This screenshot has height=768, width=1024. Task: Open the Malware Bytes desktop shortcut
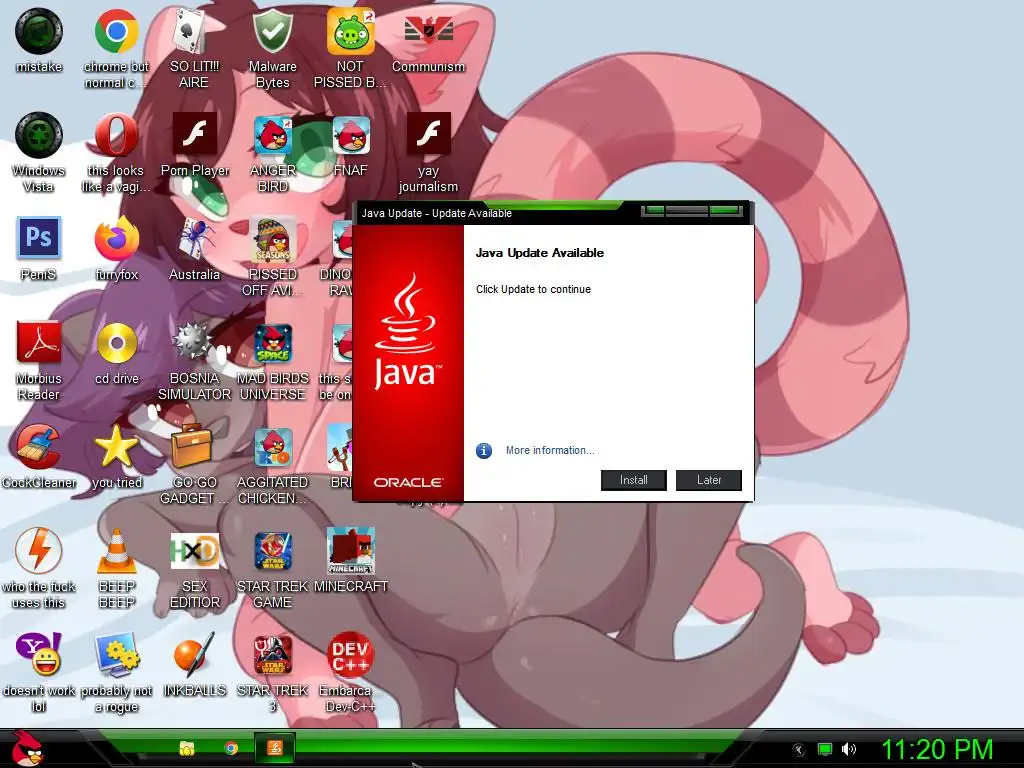tap(272, 31)
